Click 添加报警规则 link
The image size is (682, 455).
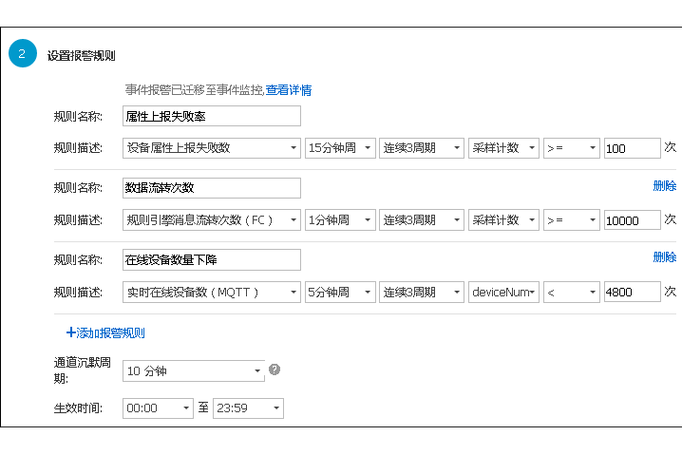coord(106,333)
